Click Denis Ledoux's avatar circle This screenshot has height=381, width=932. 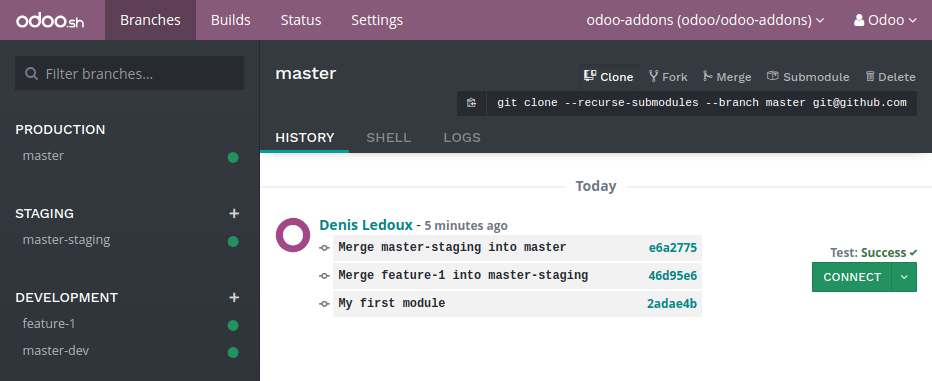pos(293,235)
